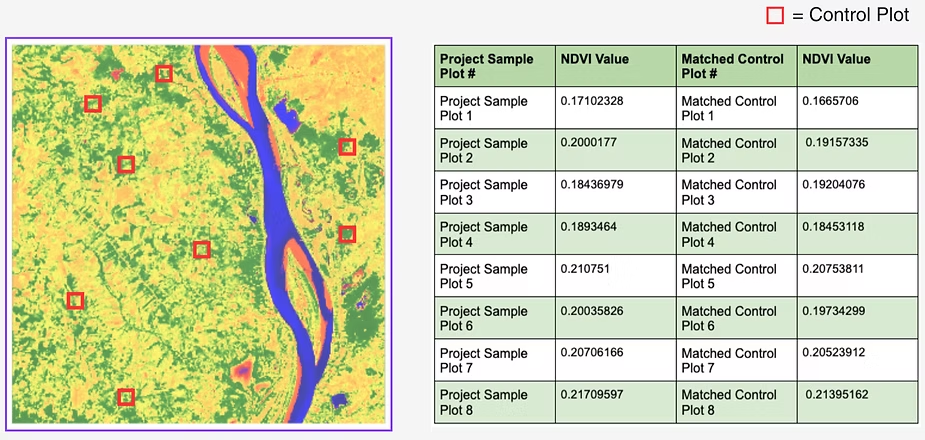This screenshot has height=440, width=925.
Task: Select the "Matched Control Plot 8" cell
Action: click(736, 402)
